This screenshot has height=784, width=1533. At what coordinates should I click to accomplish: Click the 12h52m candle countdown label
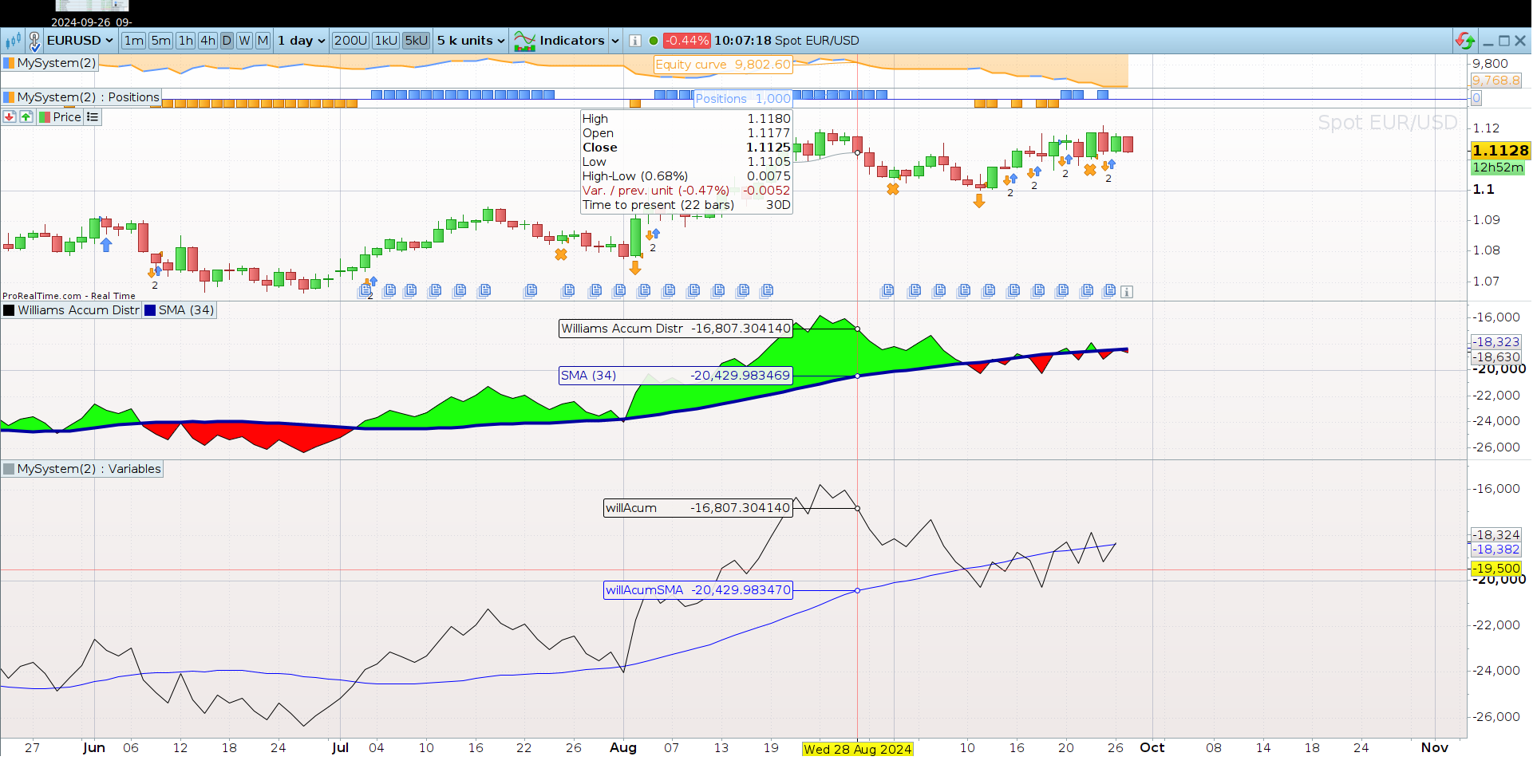click(1498, 167)
